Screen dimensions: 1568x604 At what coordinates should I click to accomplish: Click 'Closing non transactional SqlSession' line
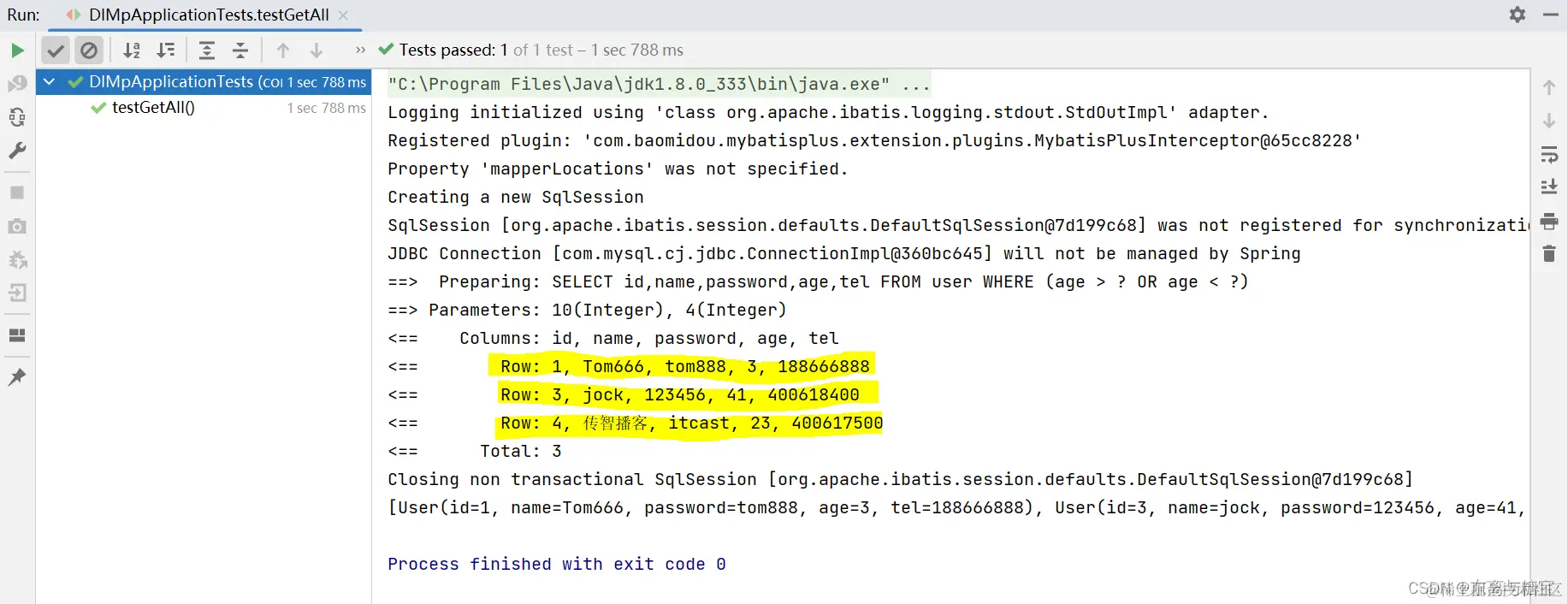(x=901, y=479)
